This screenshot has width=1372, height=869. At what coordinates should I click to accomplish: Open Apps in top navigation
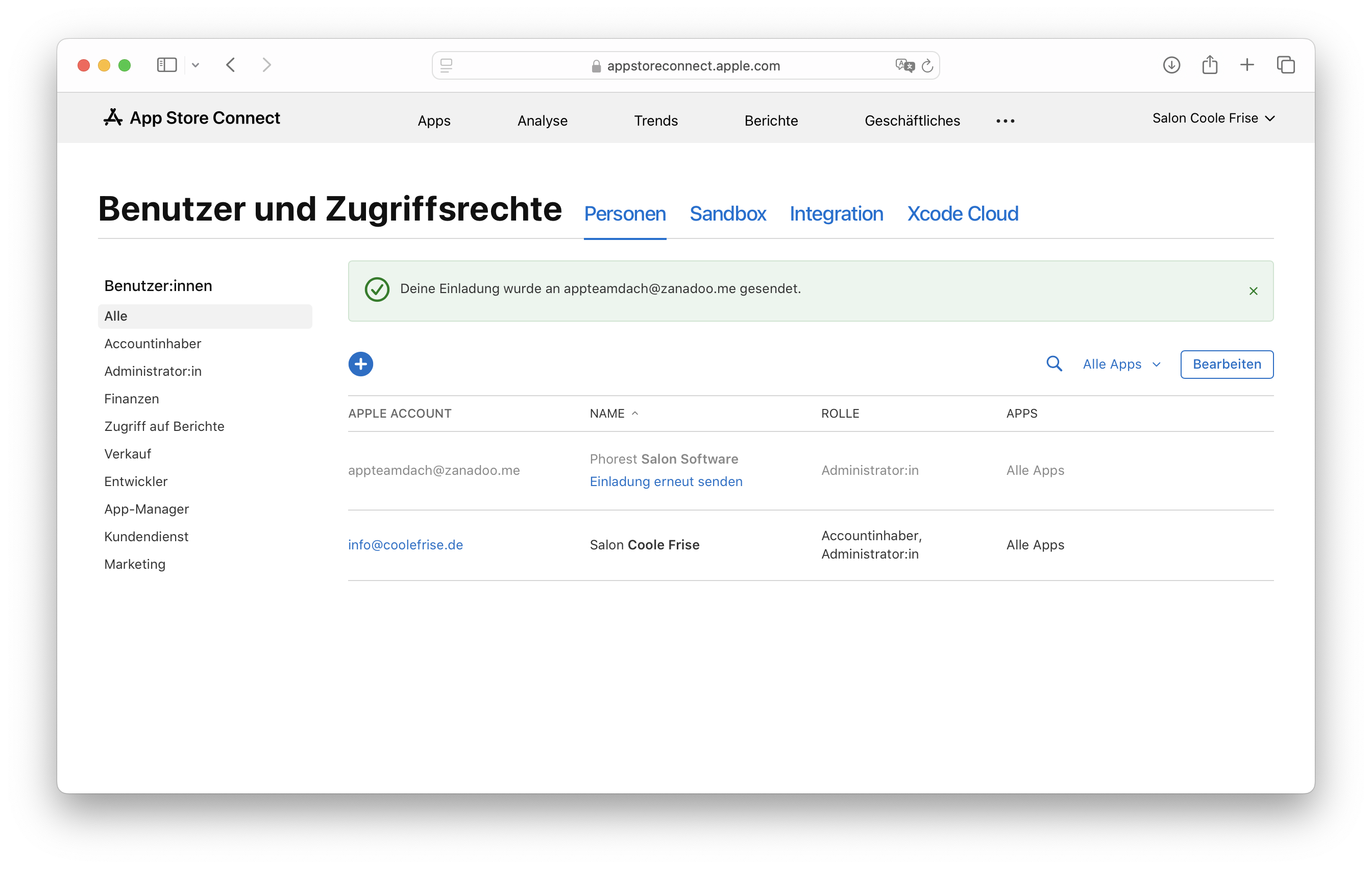pyautogui.click(x=433, y=121)
